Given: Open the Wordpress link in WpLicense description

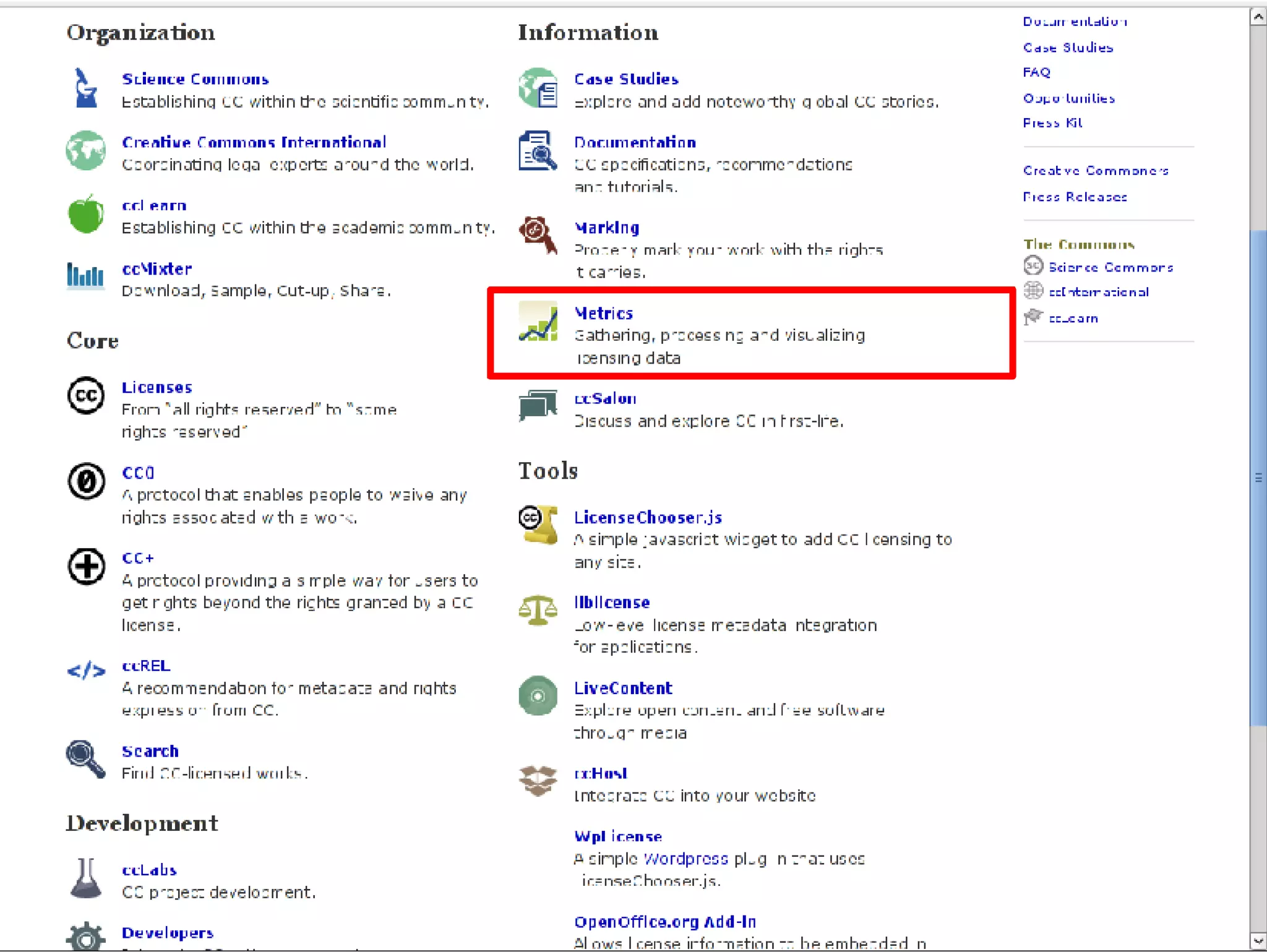Looking at the screenshot, I should pyautogui.click(x=685, y=859).
